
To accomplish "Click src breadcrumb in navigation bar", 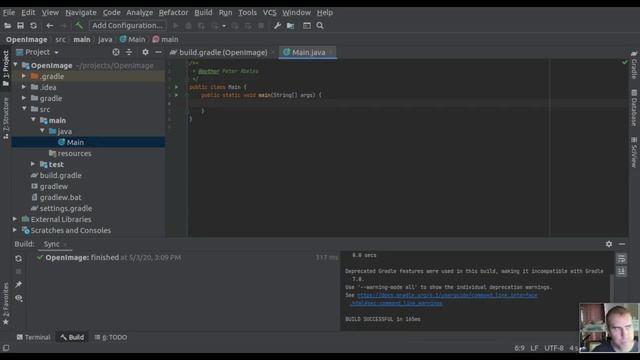I will (x=60, y=40).
